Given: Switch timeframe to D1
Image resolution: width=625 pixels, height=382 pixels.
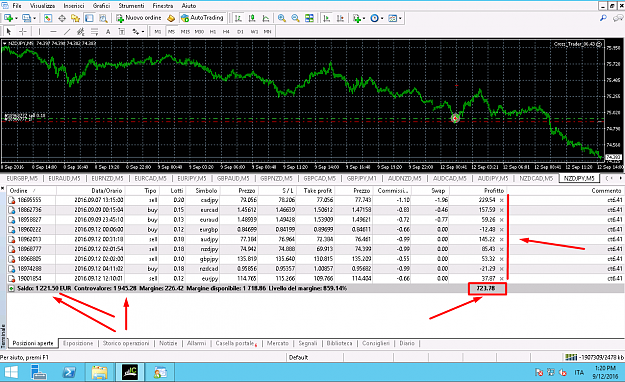Looking at the screenshot, I should 240,32.
